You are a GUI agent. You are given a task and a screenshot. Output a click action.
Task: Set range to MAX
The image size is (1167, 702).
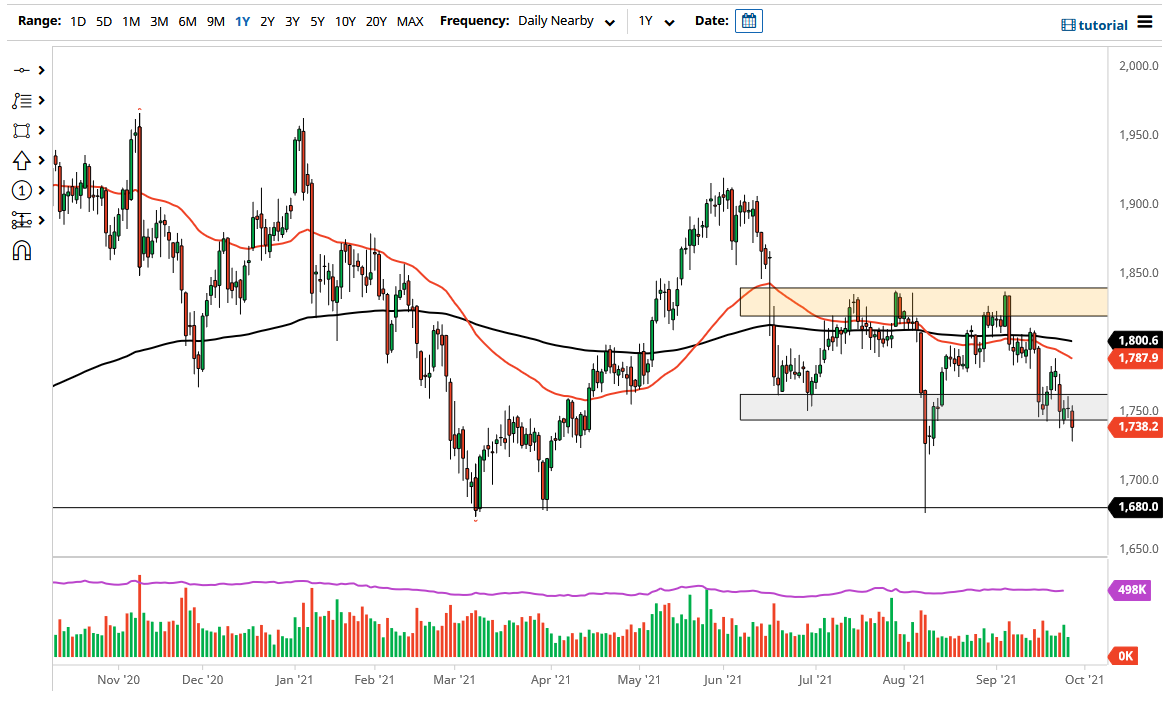click(410, 22)
